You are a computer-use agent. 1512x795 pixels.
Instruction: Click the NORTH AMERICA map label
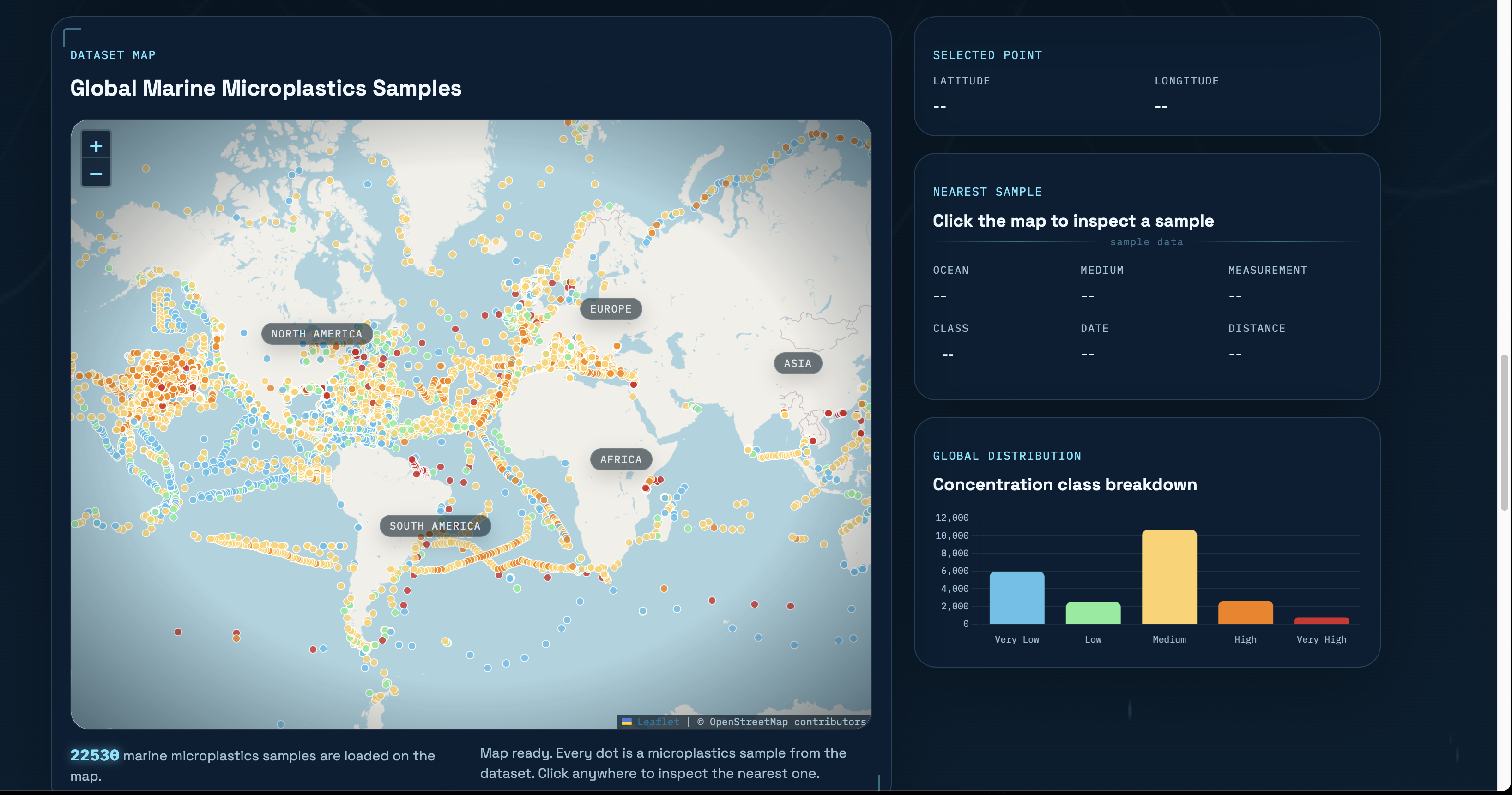[316, 333]
